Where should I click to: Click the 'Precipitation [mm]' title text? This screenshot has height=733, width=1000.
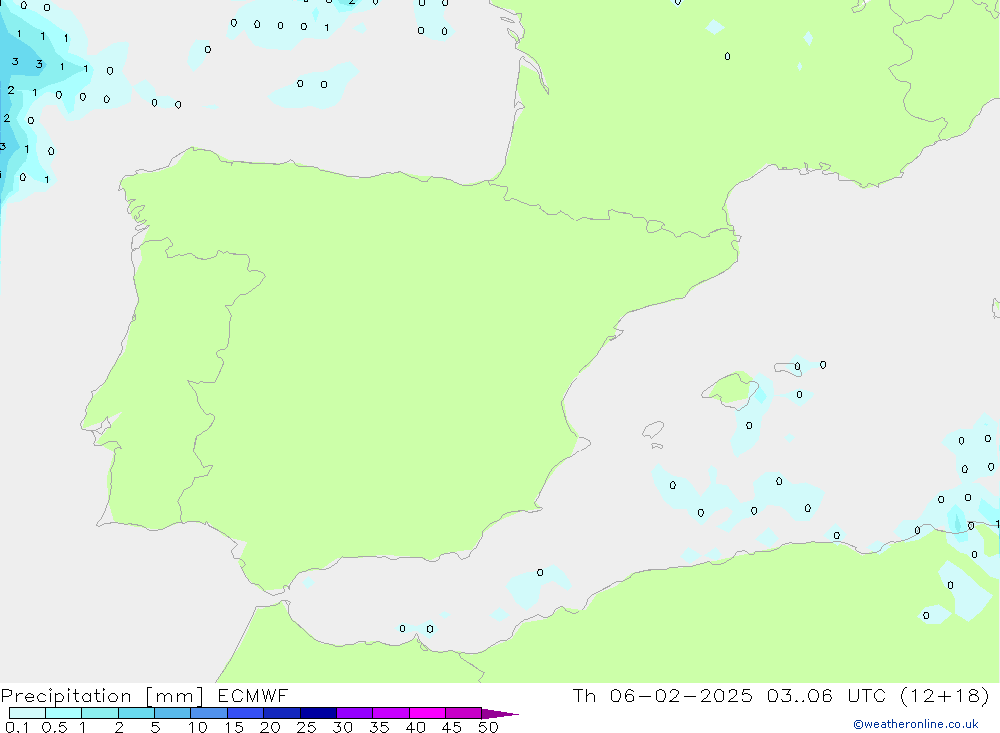[102, 696]
